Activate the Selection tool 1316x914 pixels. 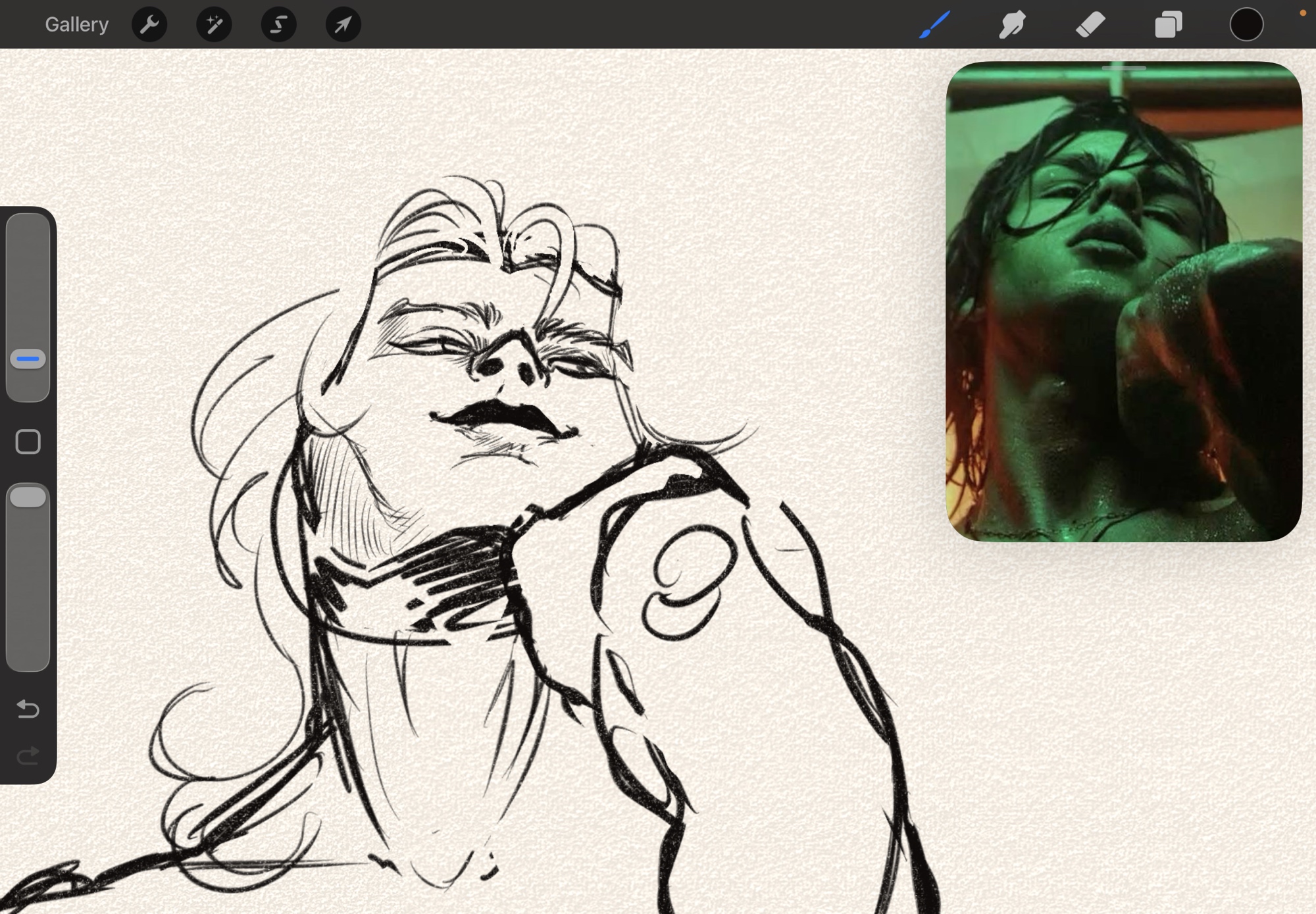pos(278,25)
